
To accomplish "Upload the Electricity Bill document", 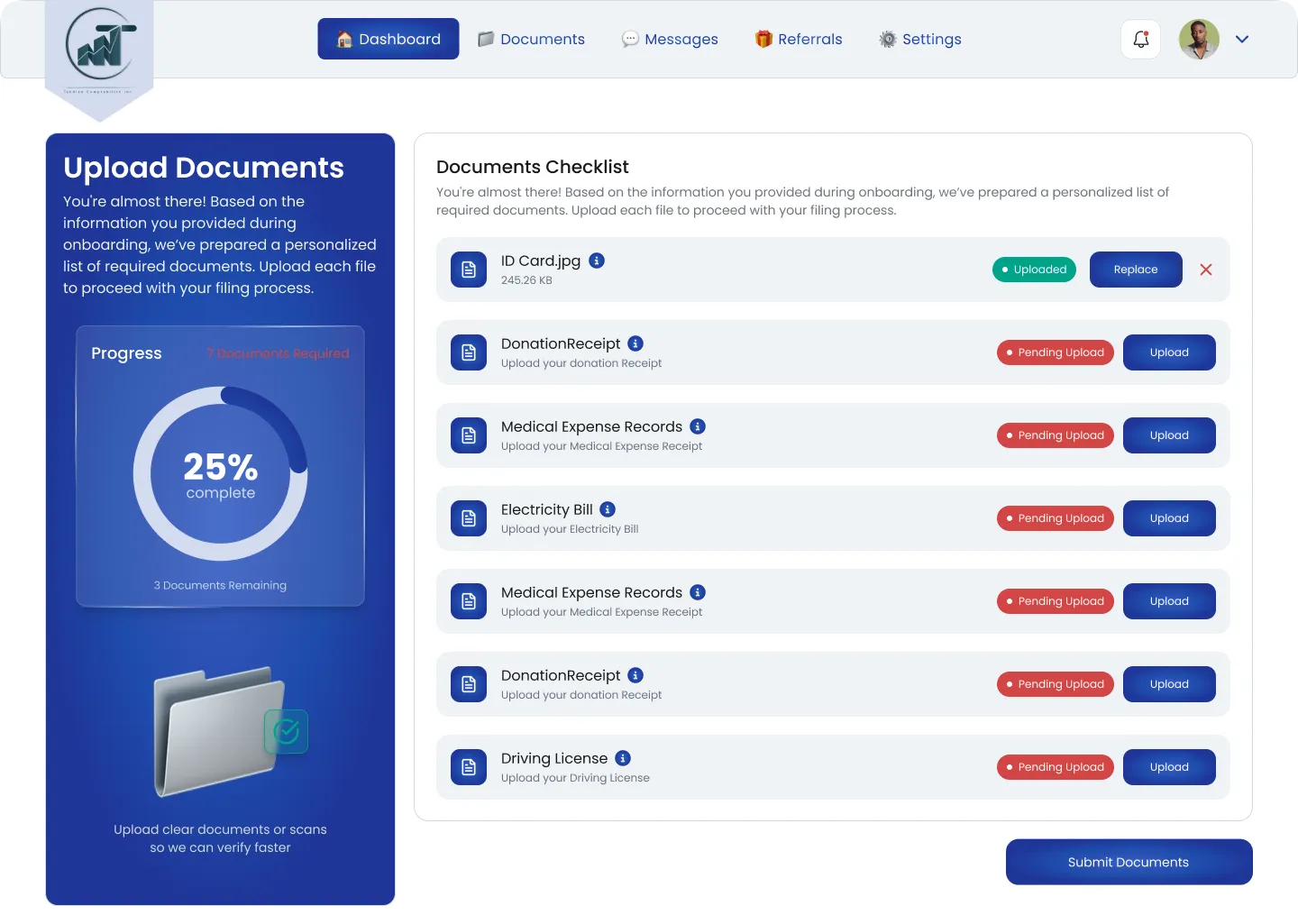I will [x=1169, y=518].
